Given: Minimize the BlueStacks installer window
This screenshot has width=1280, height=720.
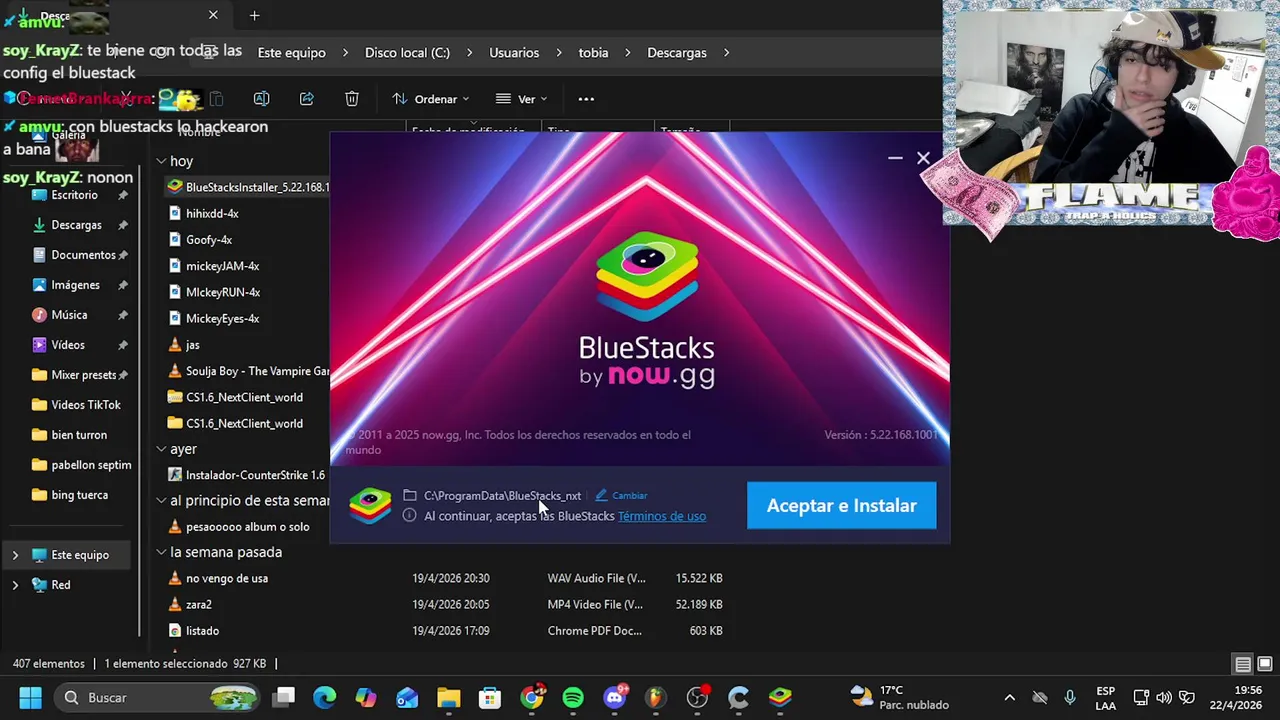Looking at the screenshot, I should (x=895, y=158).
